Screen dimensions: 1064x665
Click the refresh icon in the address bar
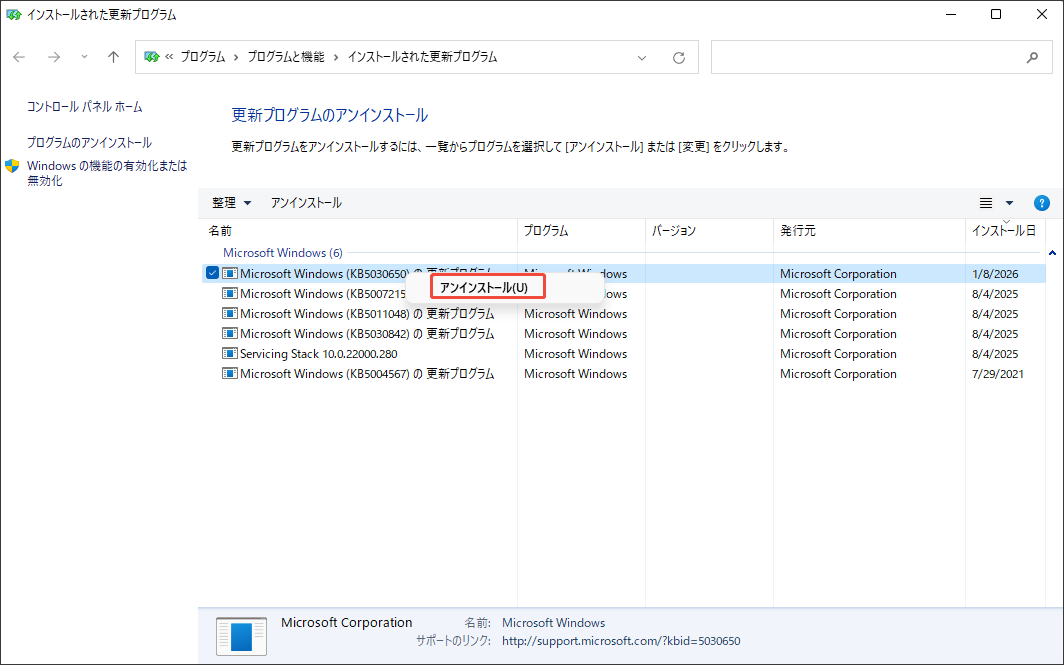(x=679, y=57)
